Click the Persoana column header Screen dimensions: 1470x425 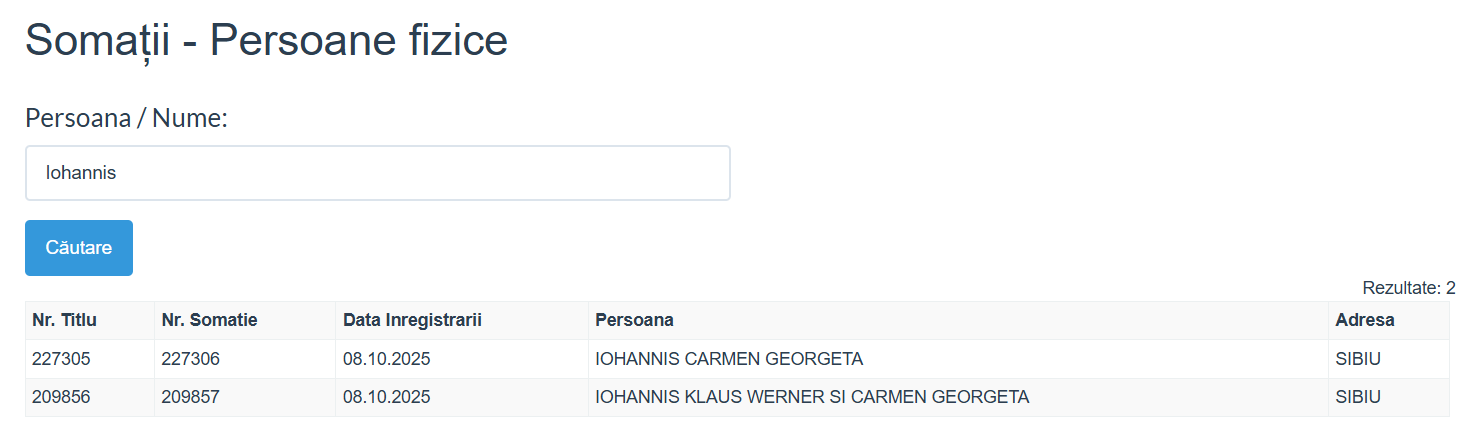634,320
